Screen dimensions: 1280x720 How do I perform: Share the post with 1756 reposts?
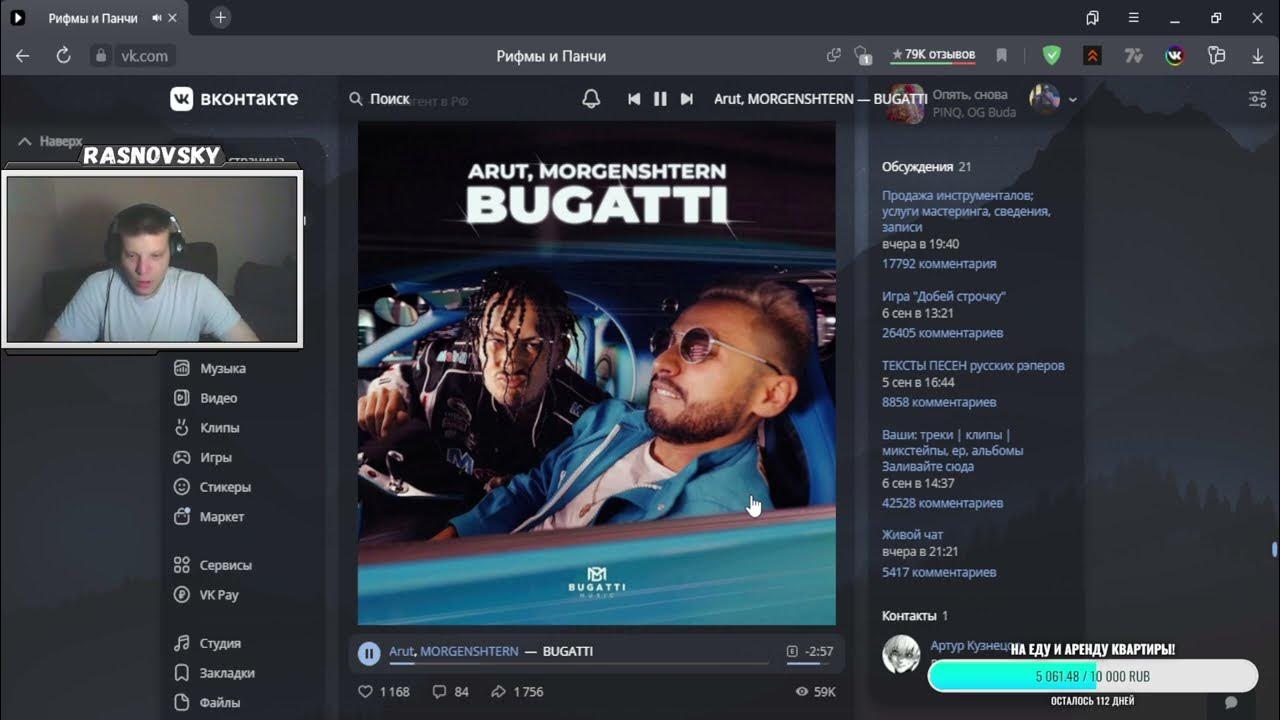(x=517, y=691)
